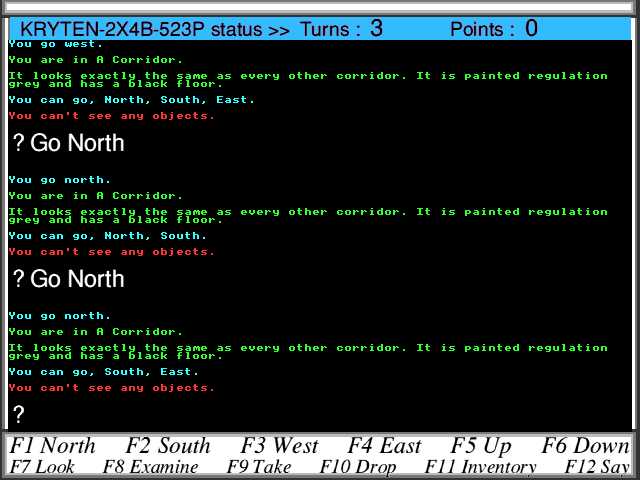Click the 'You go west.' line
Screen dimensions: 640x480
pos(56,44)
